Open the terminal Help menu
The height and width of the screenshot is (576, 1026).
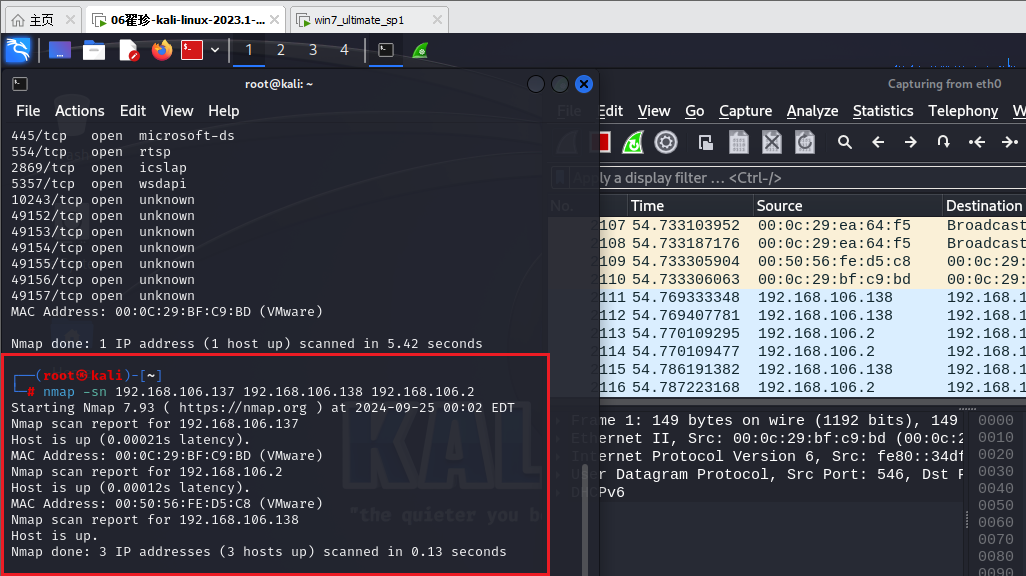click(x=224, y=111)
